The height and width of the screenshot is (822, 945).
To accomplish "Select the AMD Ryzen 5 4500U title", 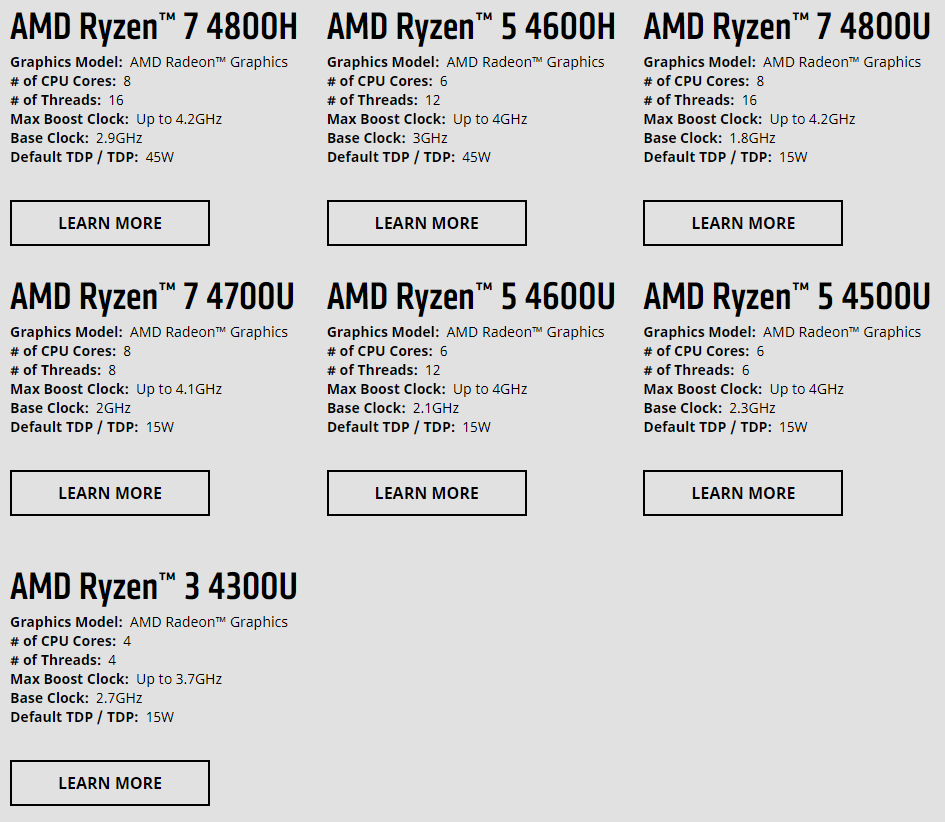I will click(x=787, y=296).
